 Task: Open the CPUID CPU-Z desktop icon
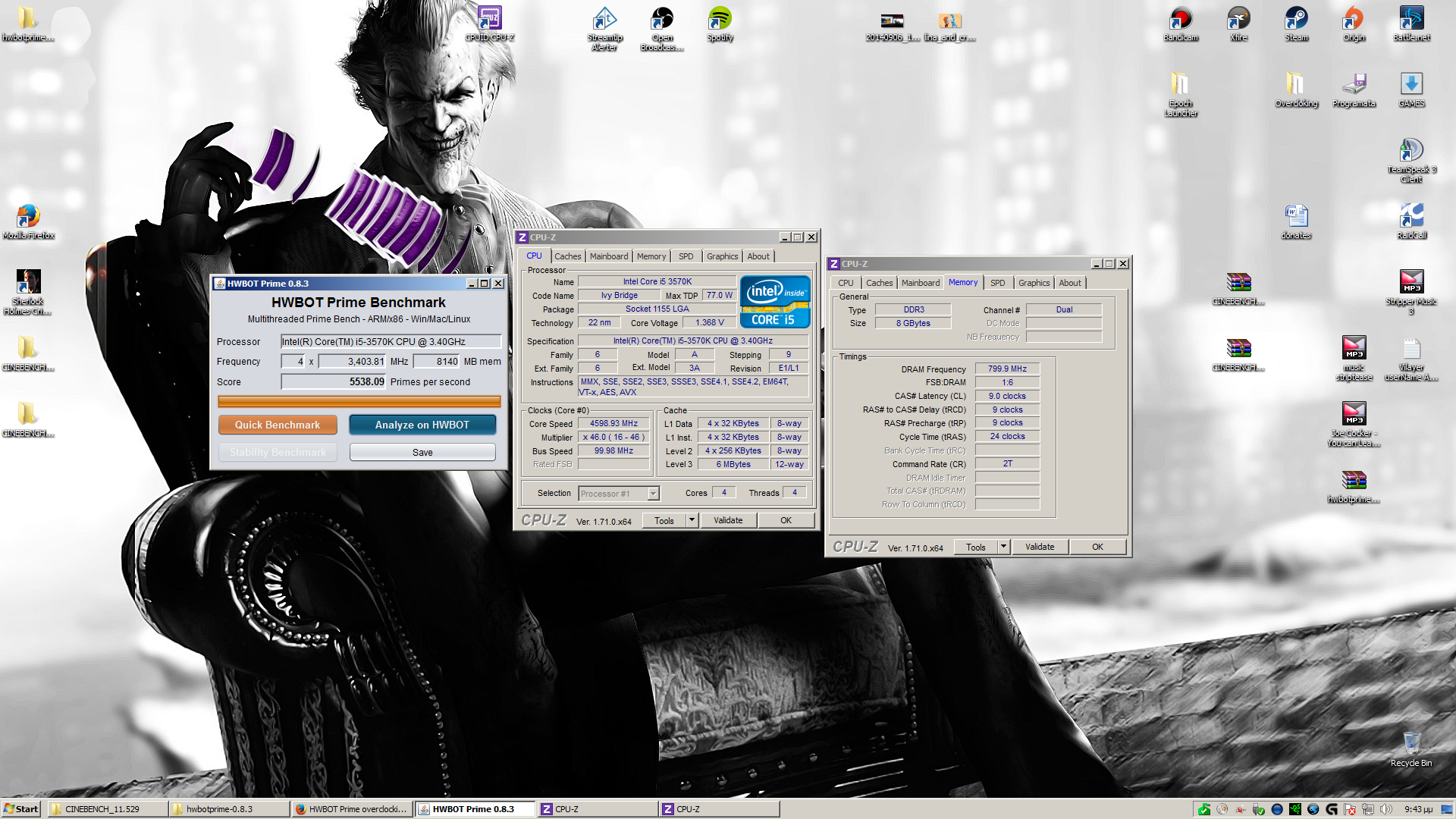(x=489, y=23)
